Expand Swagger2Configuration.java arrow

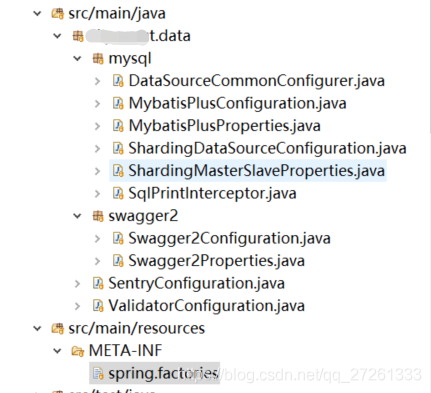pyautogui.click(x=97, y=239)
